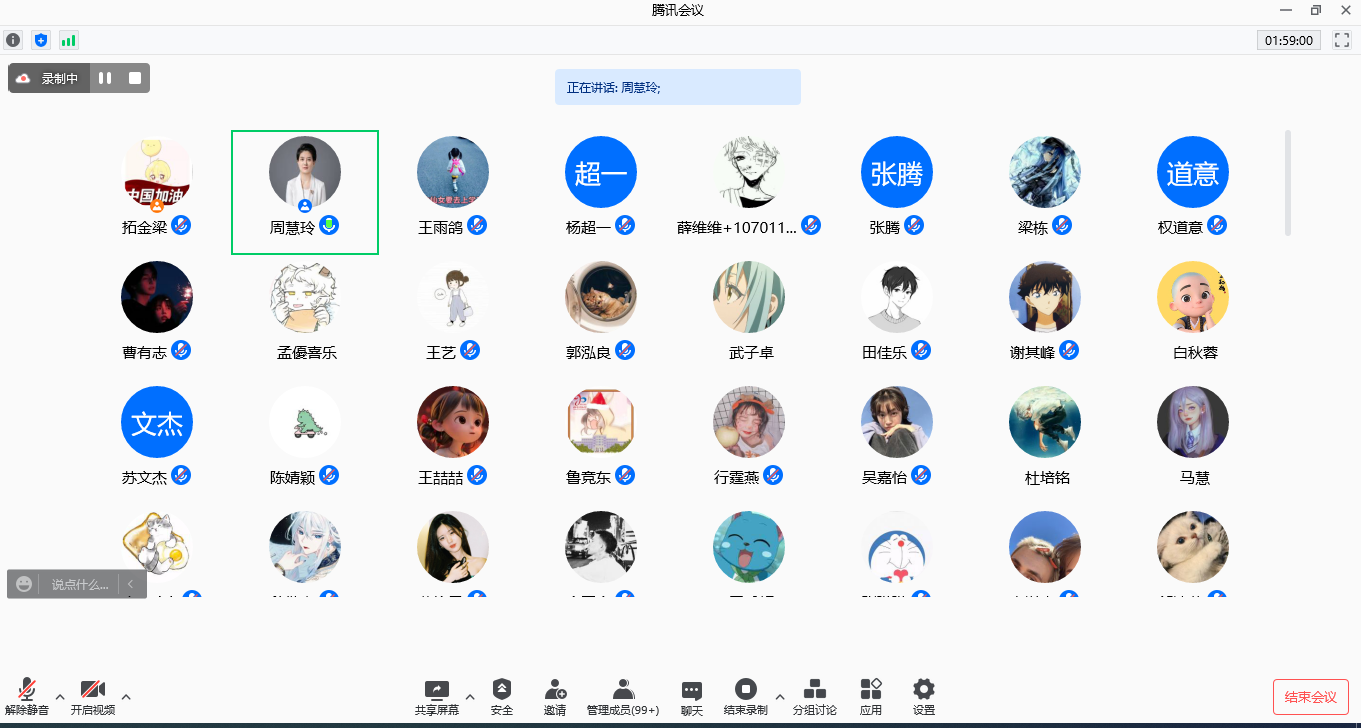Select 周慧玲's highlighted participant tile
The width and height of the screenshot is (1361, 728).
click(305, 192)
